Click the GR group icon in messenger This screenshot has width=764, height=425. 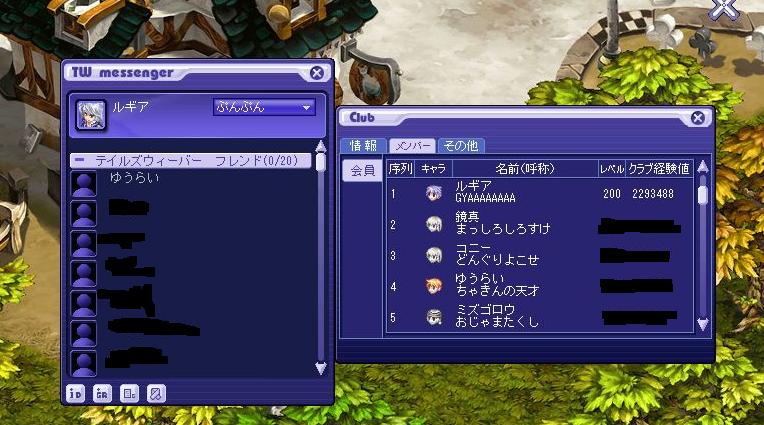point(102,393)
